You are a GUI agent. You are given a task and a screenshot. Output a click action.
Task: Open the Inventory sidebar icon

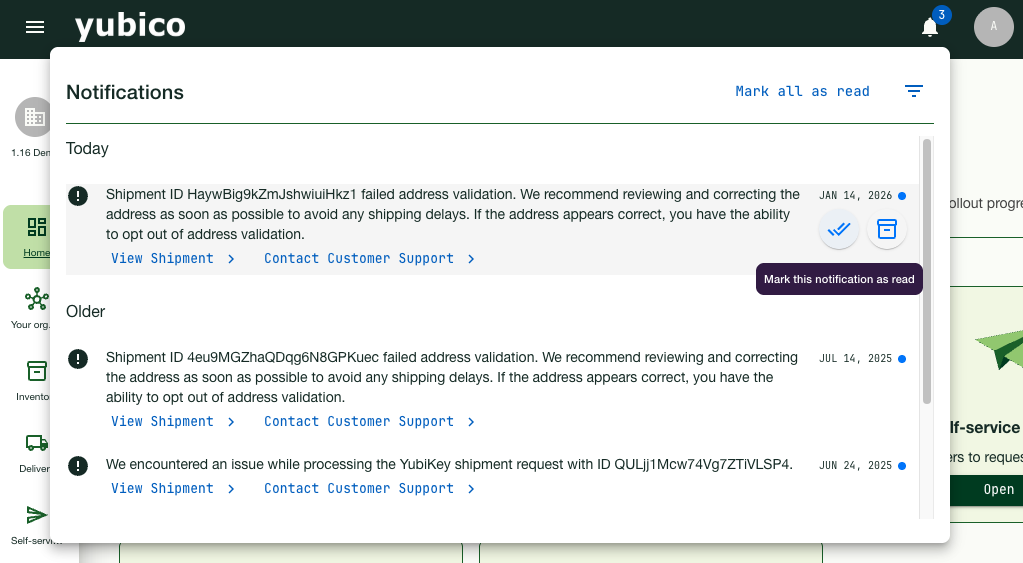[36, 378]
